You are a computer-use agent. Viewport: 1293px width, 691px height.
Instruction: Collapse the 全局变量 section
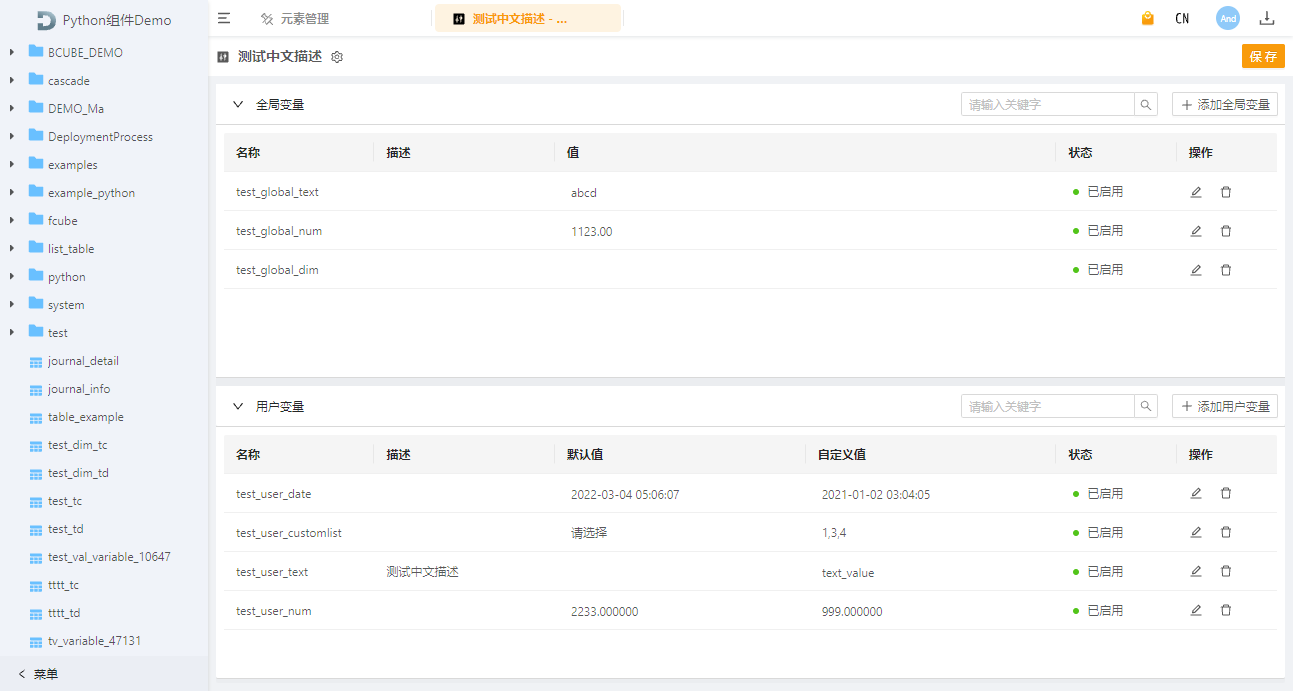point(238,104)
